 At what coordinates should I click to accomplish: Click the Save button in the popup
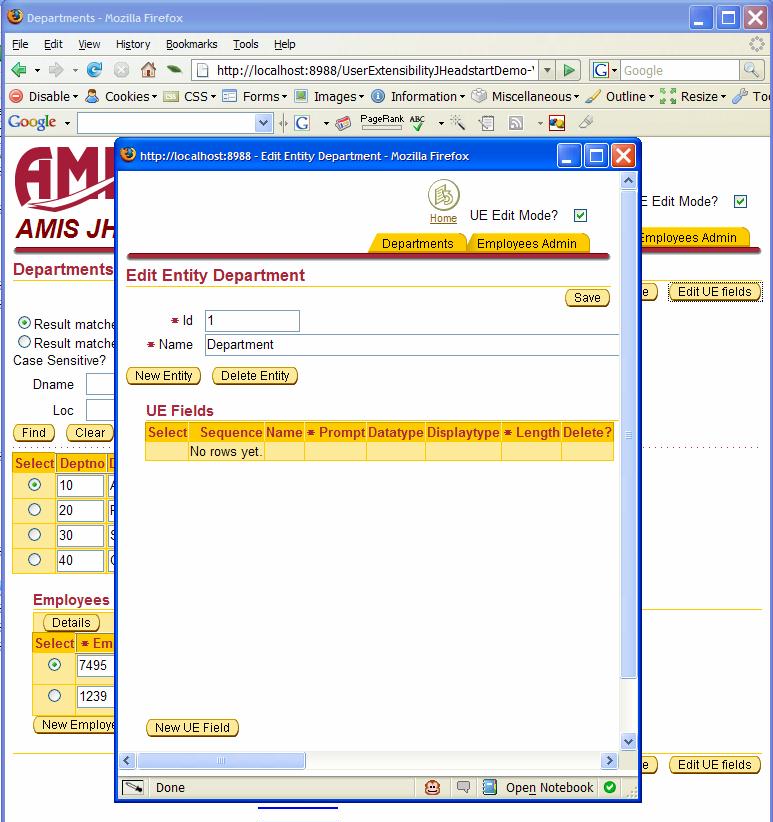tap(587, 298)
